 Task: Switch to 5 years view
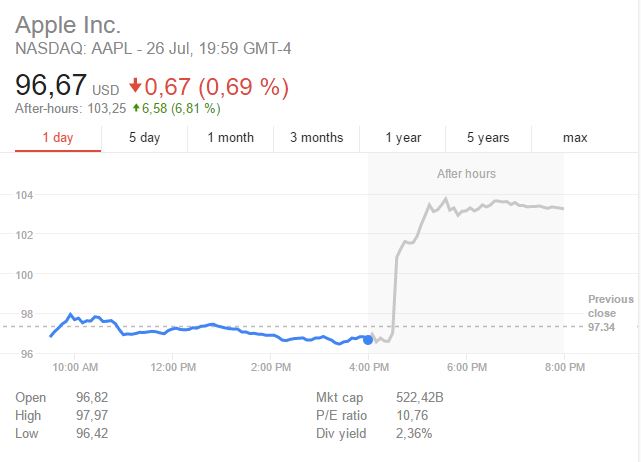(x=488, y=137)
